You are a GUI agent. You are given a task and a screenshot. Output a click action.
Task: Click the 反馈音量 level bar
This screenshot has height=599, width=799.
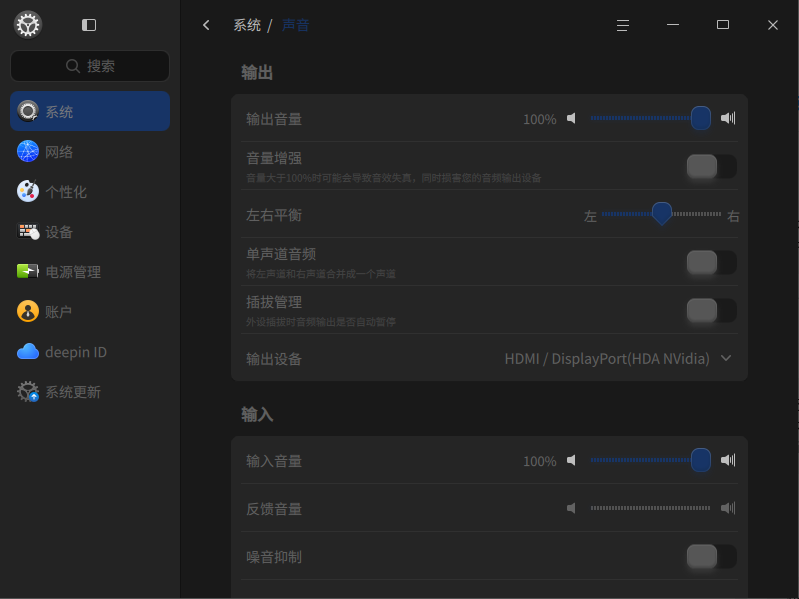pyautogui.click(x=650, y=508)
